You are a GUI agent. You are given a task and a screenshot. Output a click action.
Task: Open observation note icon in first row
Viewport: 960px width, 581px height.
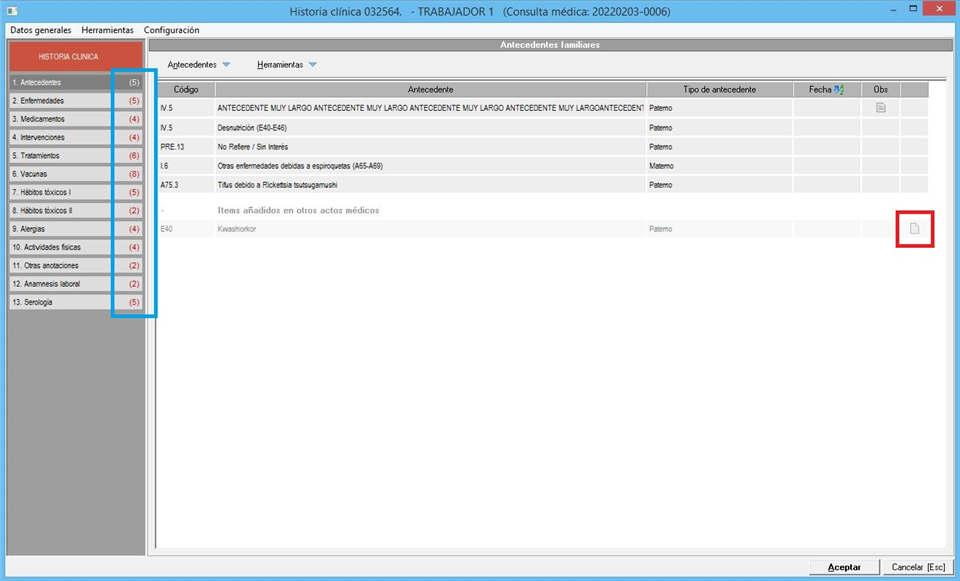coord(881,108)
